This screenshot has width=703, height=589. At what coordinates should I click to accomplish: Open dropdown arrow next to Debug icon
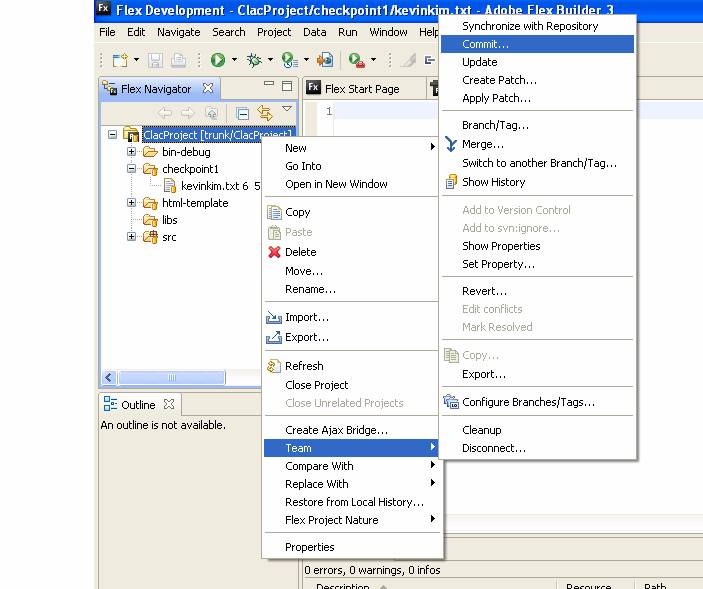click(x=270, y=60)
